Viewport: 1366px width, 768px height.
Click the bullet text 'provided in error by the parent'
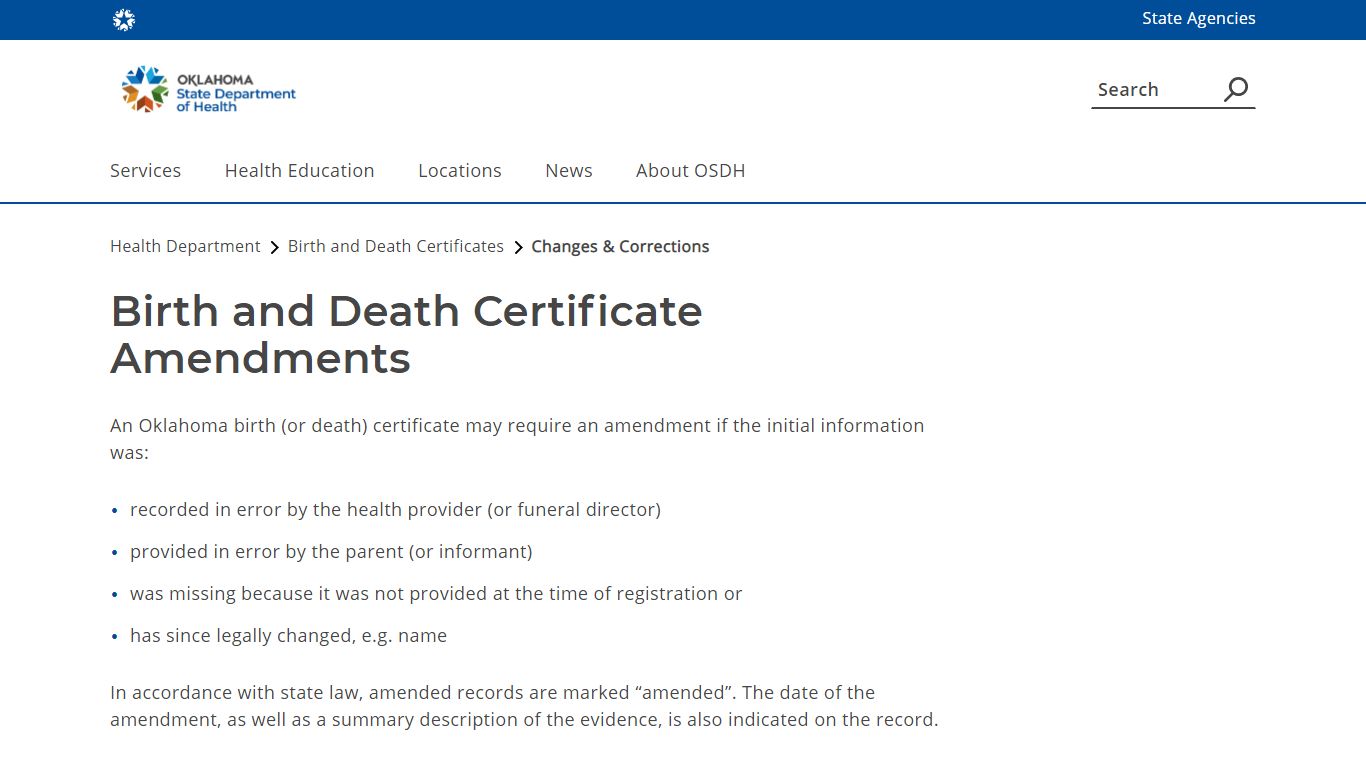pos(331,551)
